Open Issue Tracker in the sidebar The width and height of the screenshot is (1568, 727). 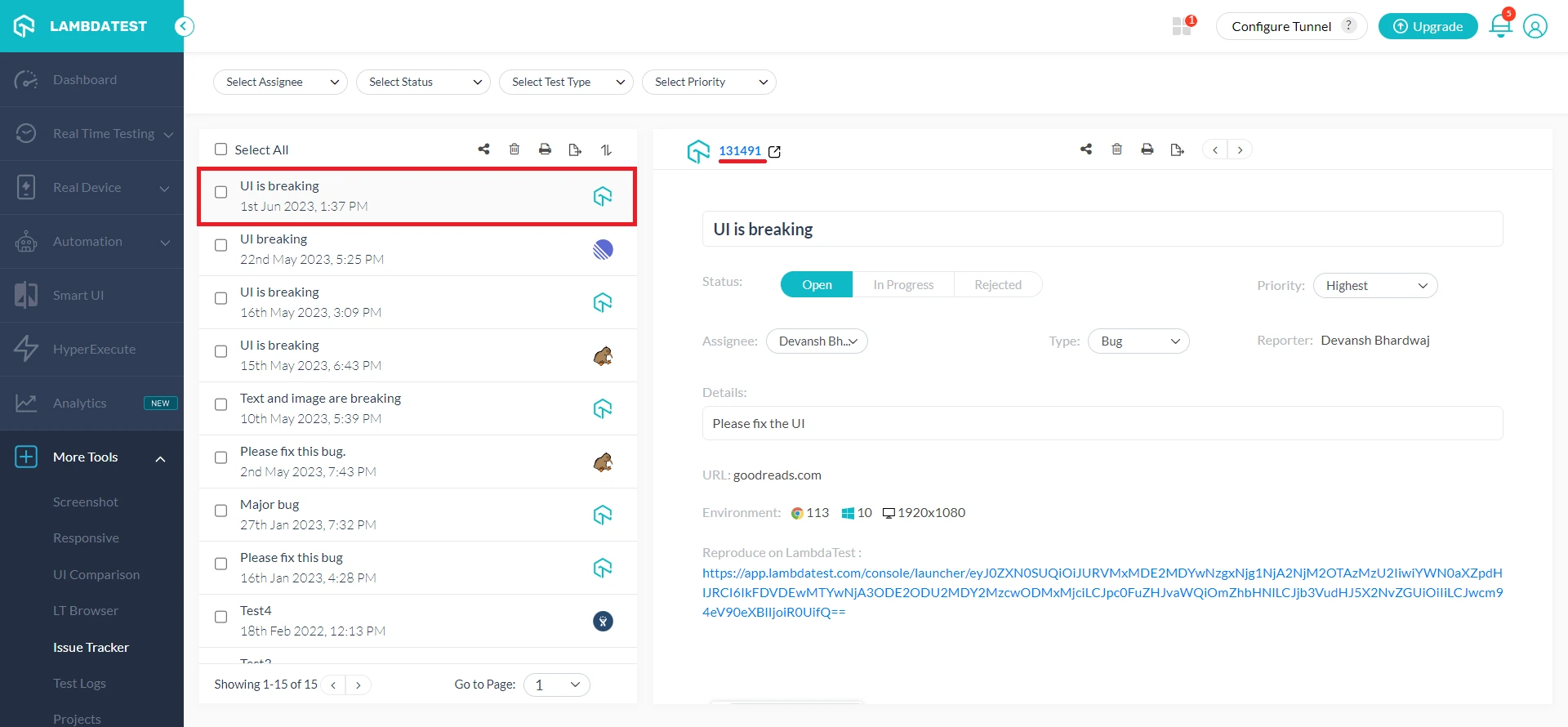click(x=91, y=647)
